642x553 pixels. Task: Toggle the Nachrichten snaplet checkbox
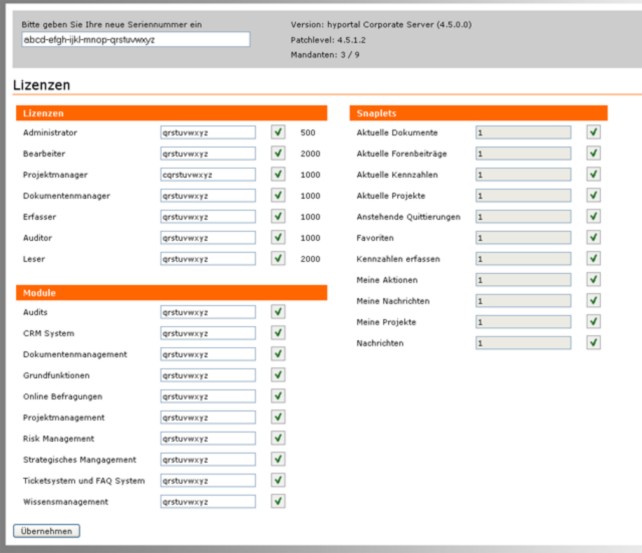[594, 342]
